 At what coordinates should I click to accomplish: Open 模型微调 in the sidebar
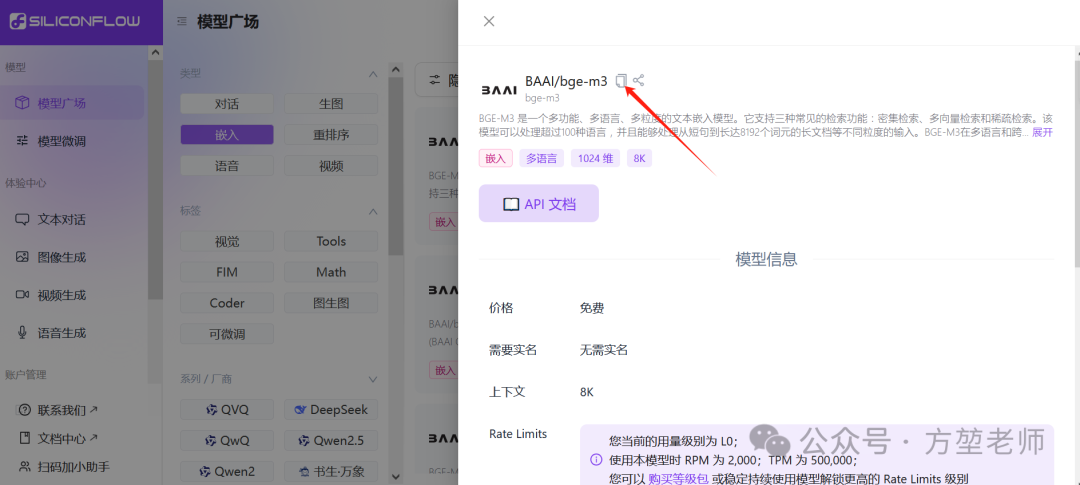click(72, 141)
